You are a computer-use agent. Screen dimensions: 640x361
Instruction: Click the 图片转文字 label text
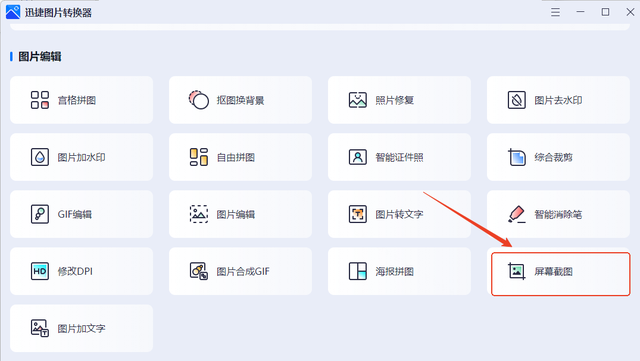(x=399, y=214)
